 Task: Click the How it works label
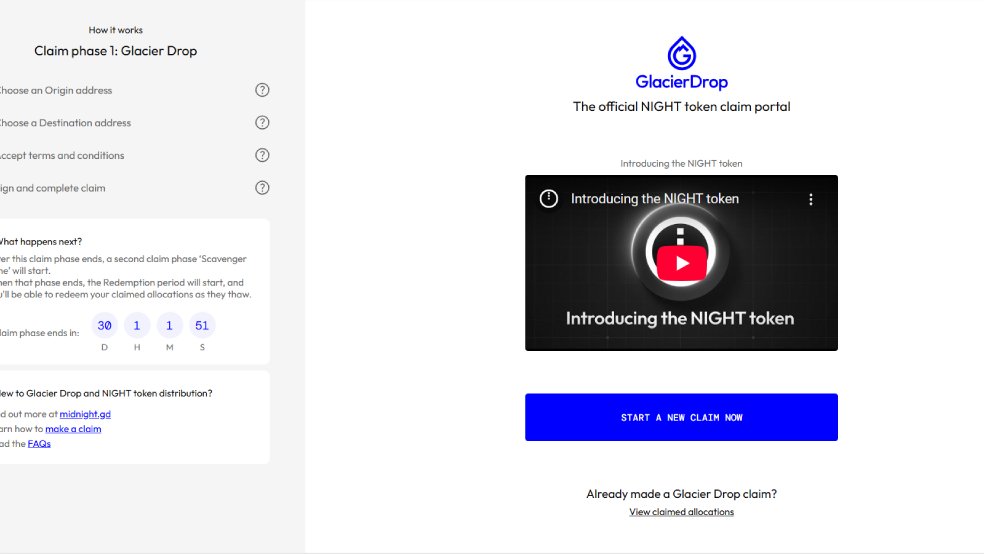115,30
